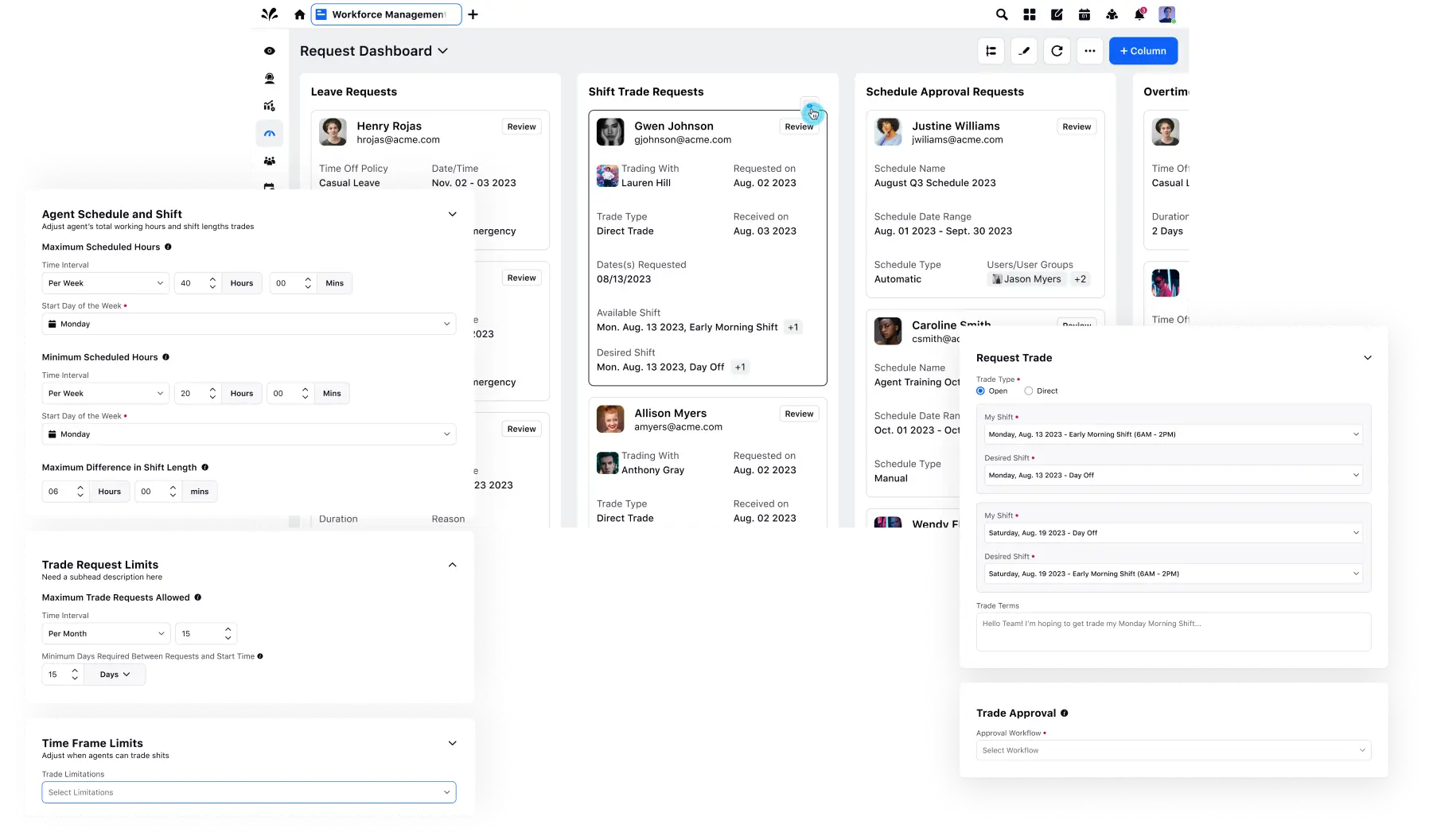
Task: Toggle the Trade Request Limits section chevron
Action: [x=453, y=565]
